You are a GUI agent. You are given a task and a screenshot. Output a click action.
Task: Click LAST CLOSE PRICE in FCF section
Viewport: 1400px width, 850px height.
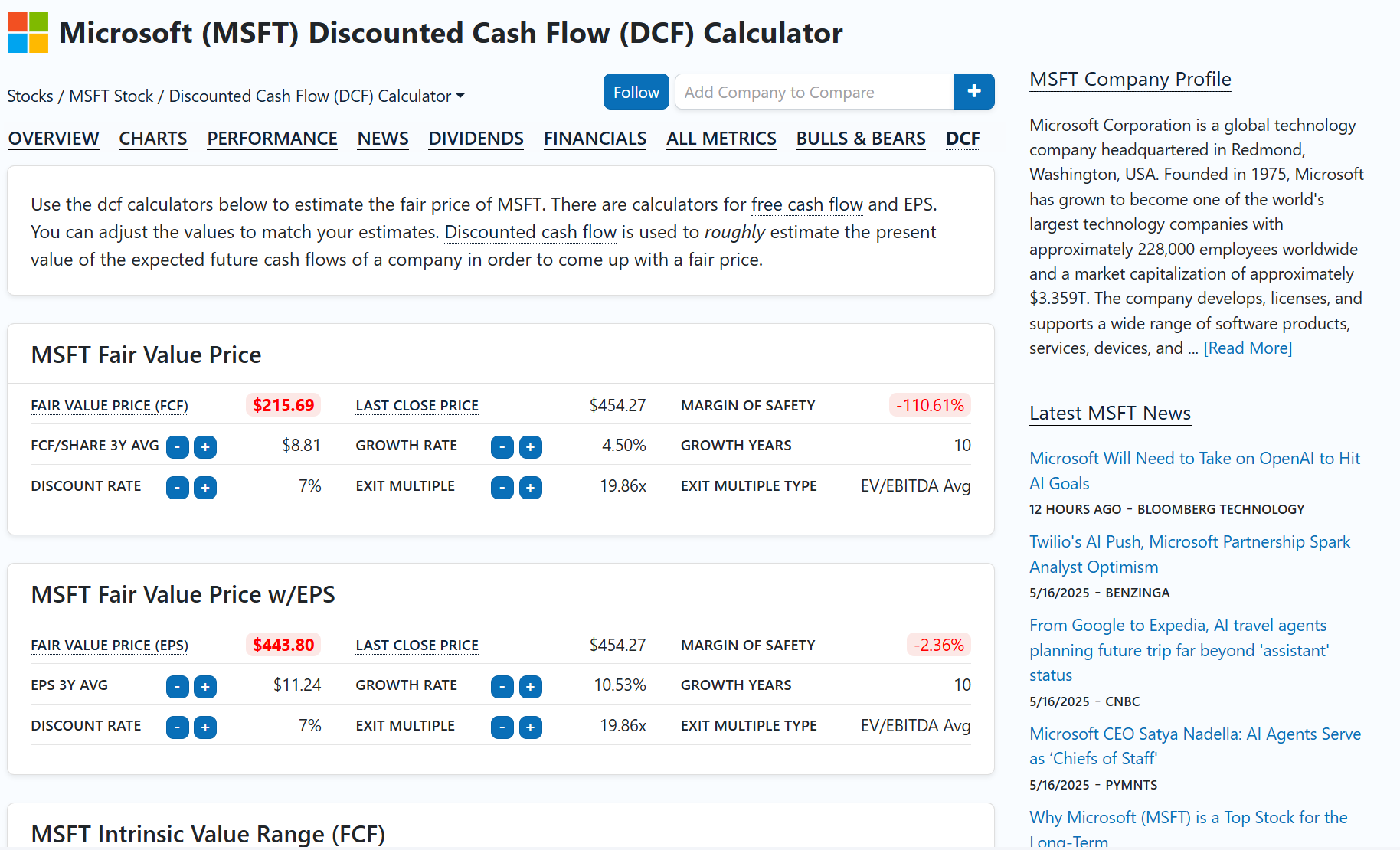[417, 406]
